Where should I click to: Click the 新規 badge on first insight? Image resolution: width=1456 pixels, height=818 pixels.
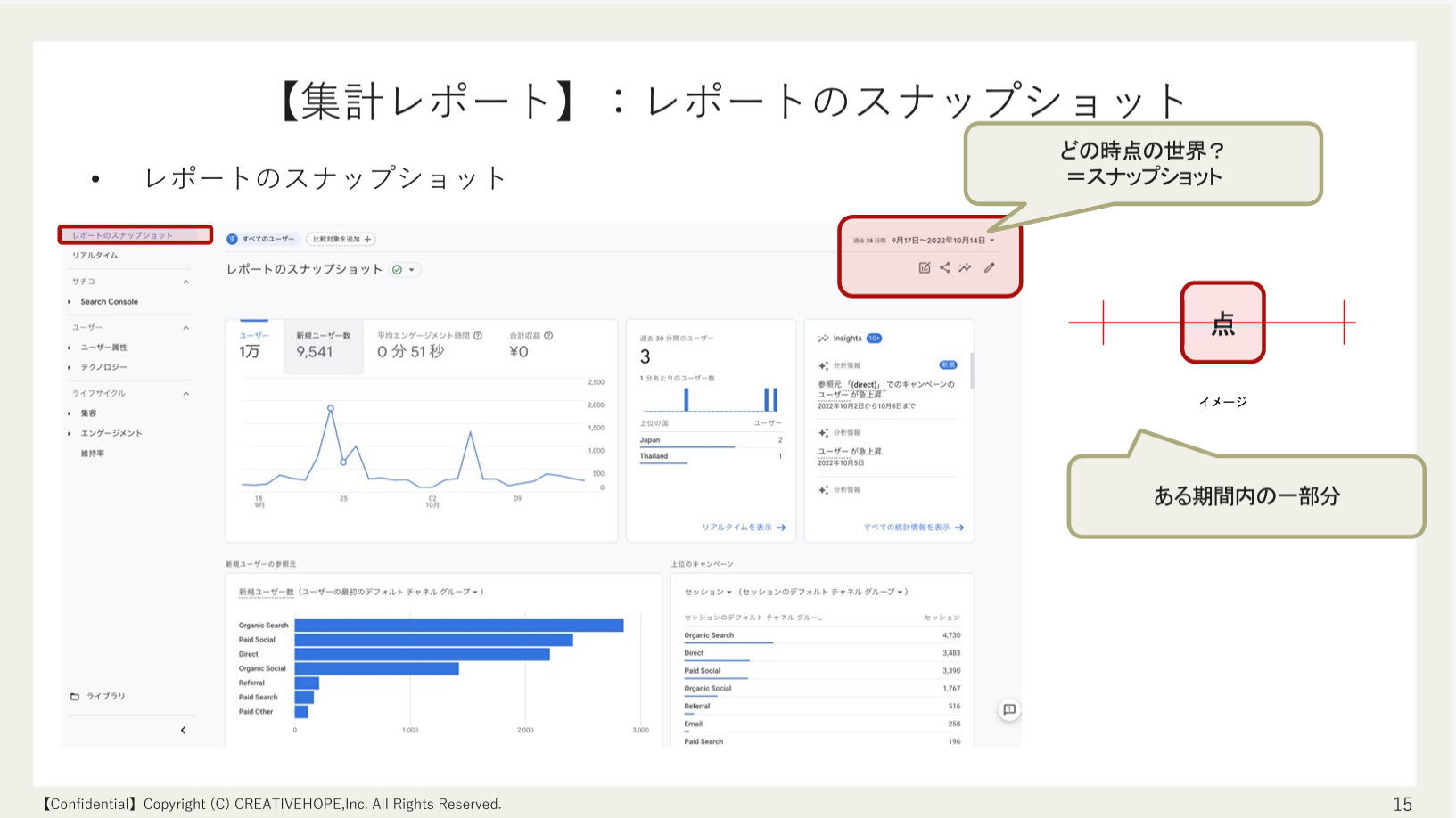(x=948, y=365)
